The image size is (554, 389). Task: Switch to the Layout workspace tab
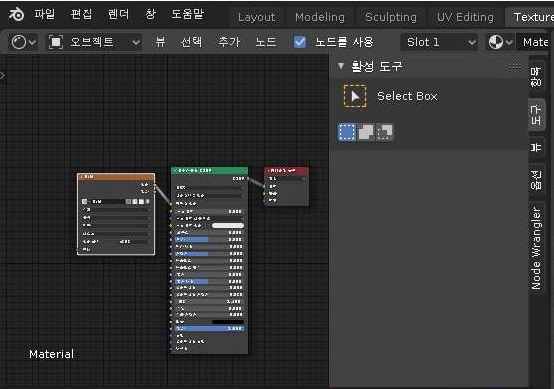(257, 17)
